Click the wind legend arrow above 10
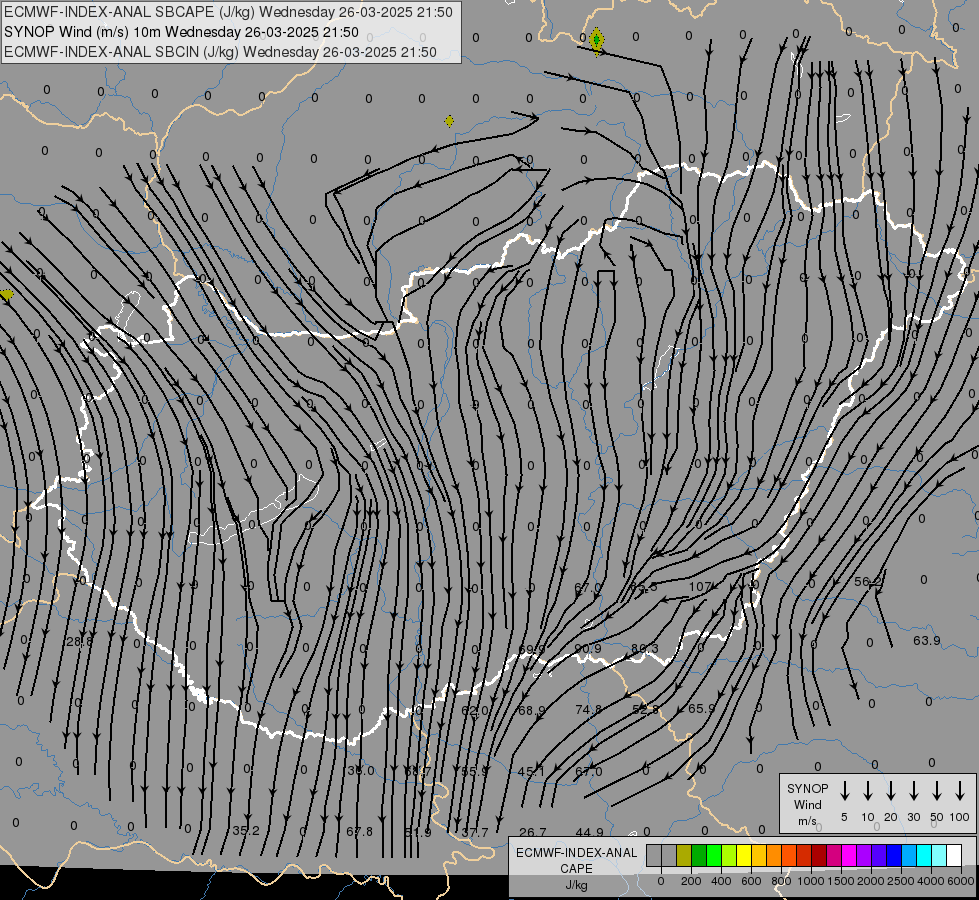 click(867, 791)
